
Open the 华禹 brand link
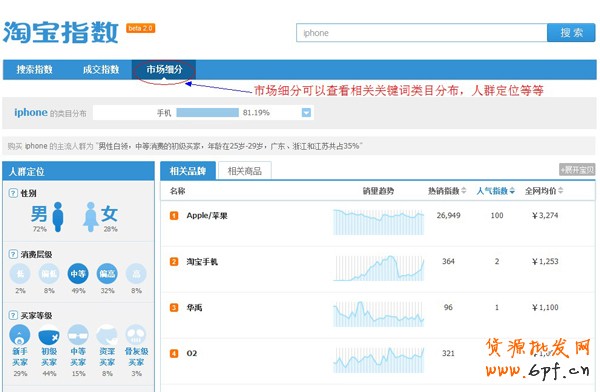[194, 308]
